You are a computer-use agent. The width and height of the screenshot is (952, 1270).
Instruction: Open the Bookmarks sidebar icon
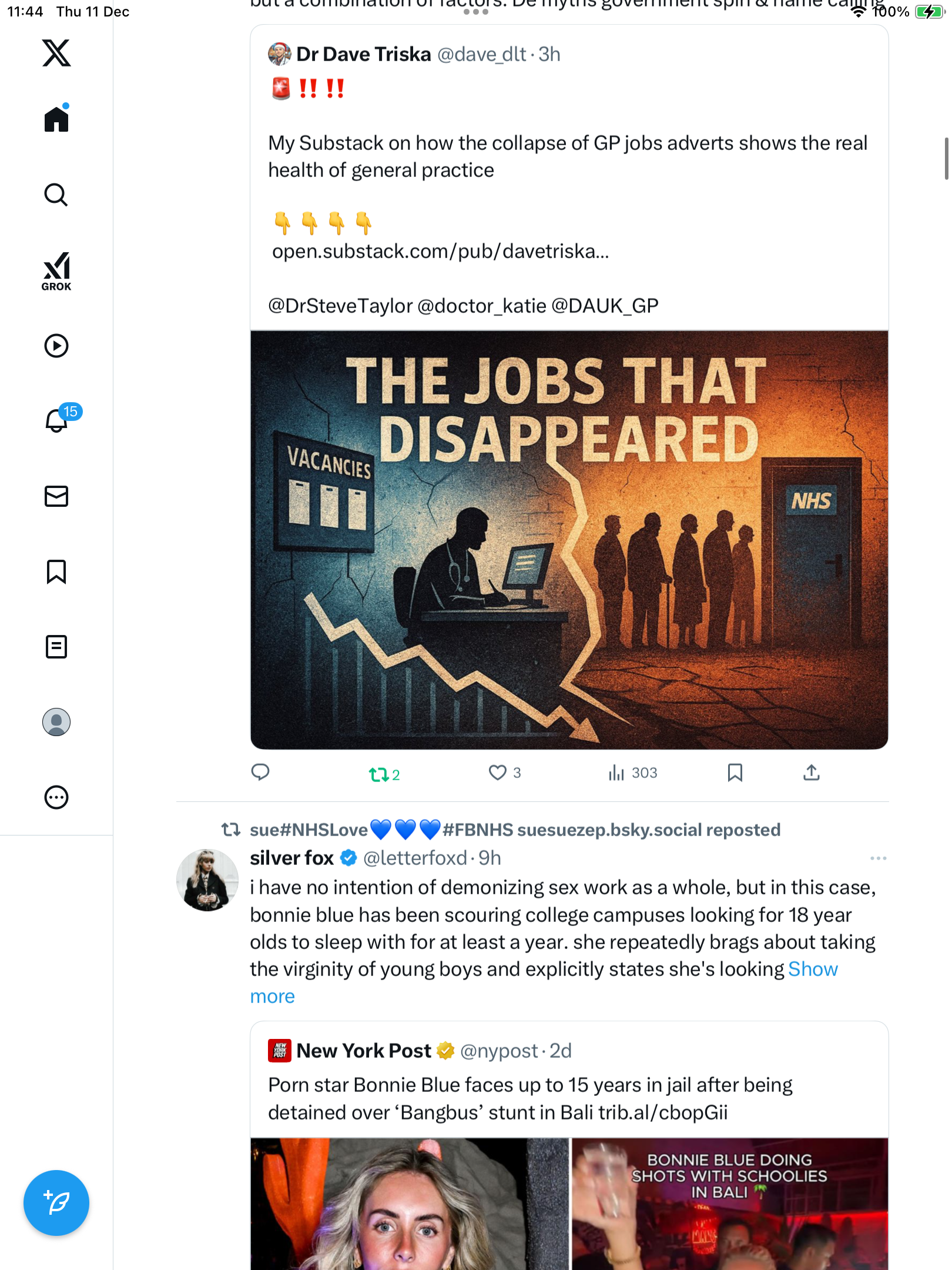coord(56,571)
